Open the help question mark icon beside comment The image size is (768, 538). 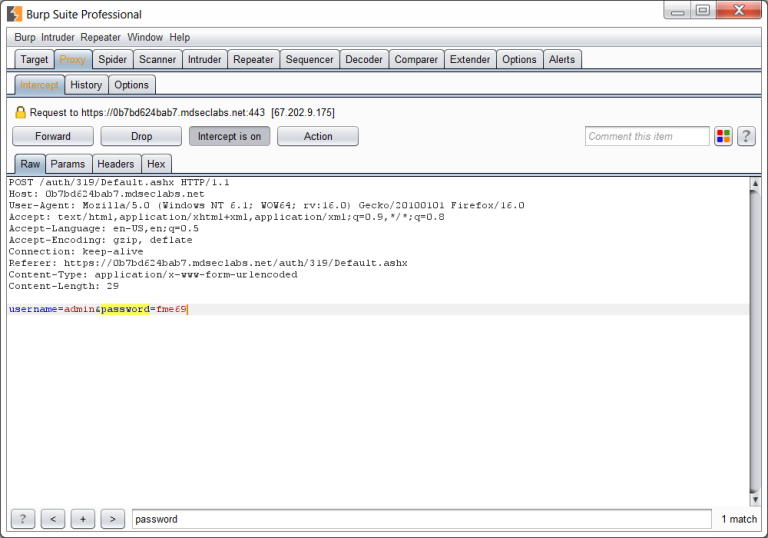[746, 137]
